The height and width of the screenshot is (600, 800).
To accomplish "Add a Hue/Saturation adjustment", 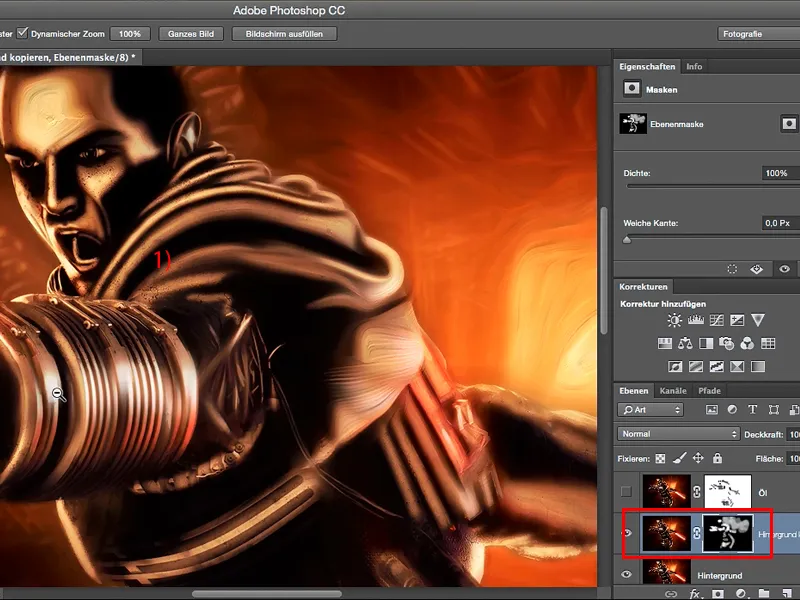I will [x=665, y=343].
